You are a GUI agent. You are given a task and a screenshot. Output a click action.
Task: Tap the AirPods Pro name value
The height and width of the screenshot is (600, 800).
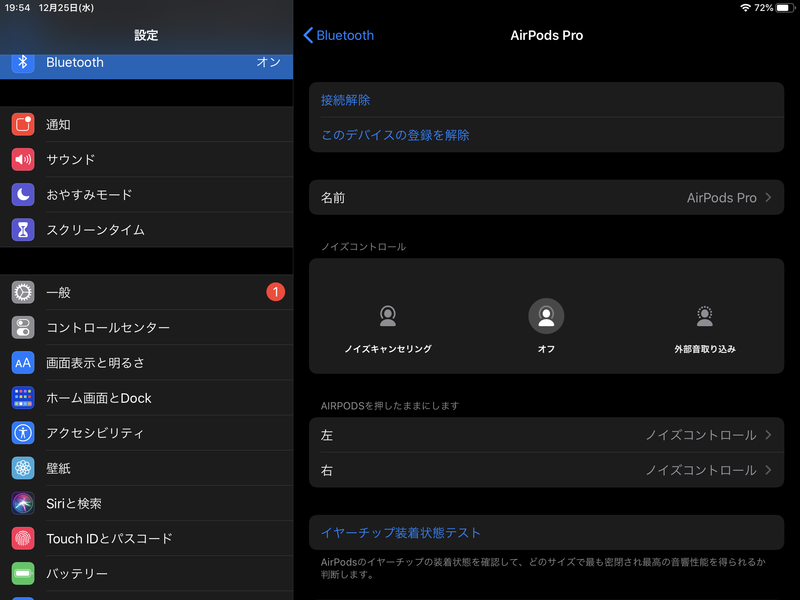pyautogui.click(x=721, y=197)
